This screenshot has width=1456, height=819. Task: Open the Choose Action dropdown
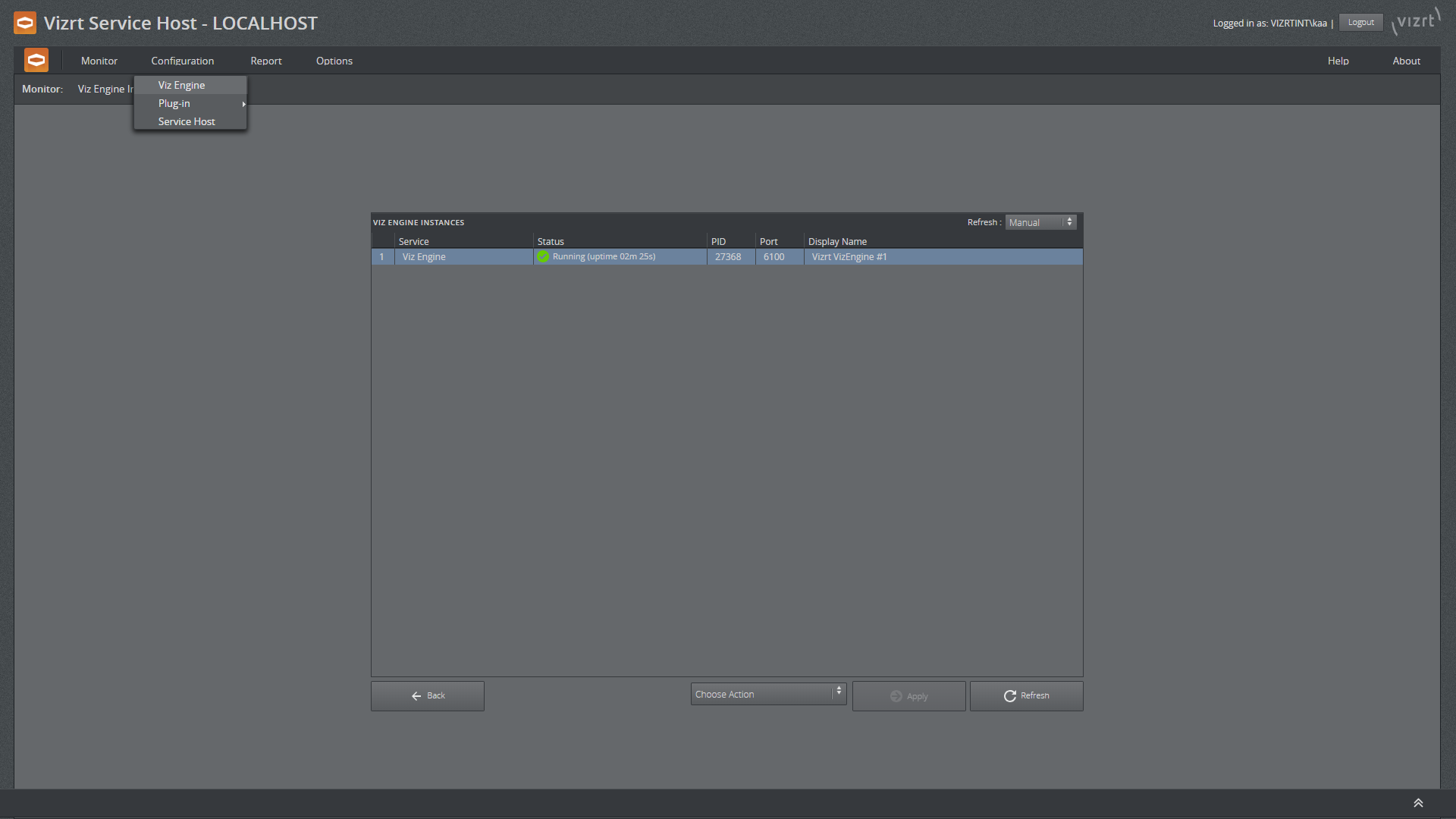(767, 694)
